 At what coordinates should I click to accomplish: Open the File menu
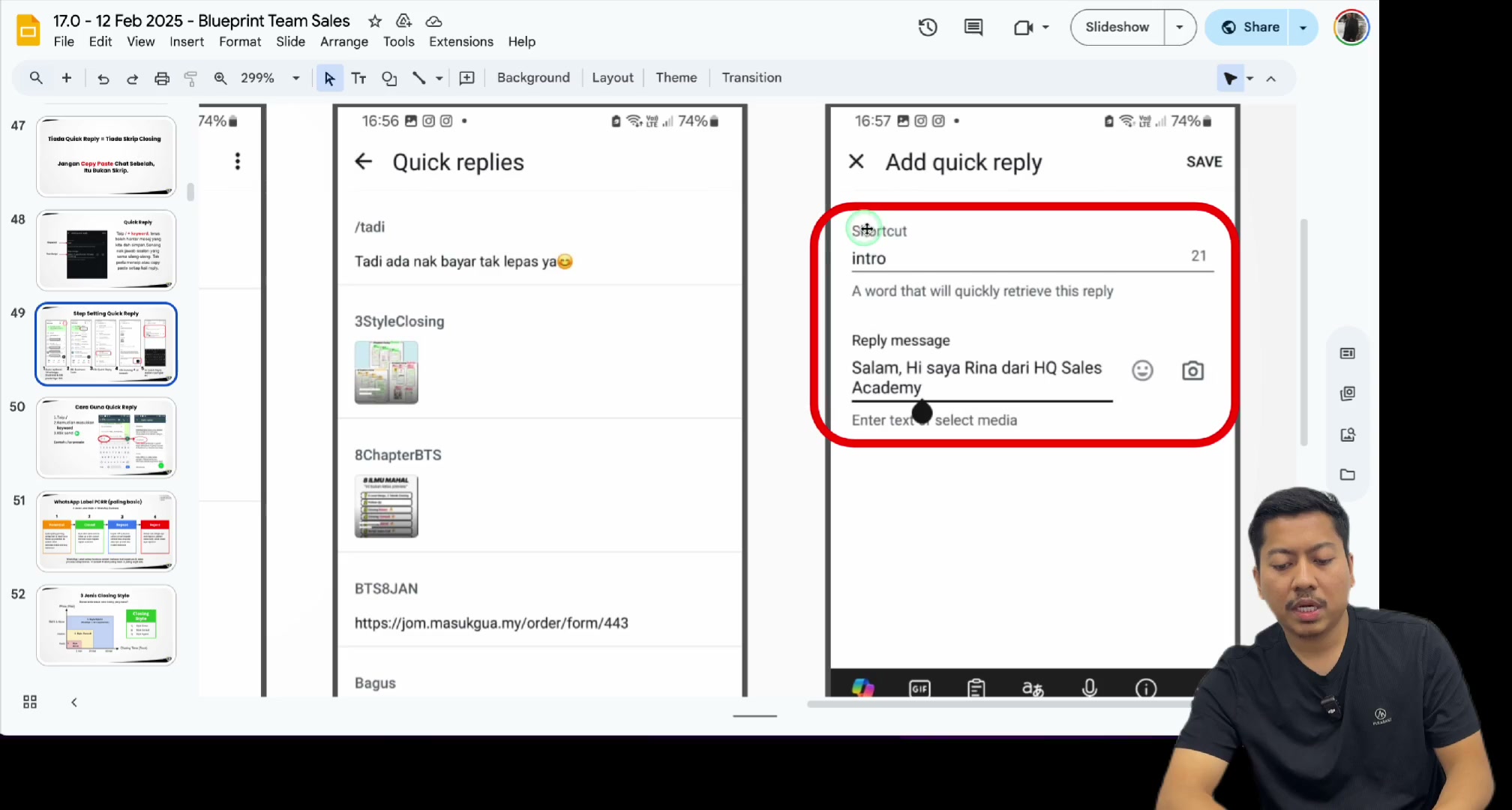pos(64,42)
